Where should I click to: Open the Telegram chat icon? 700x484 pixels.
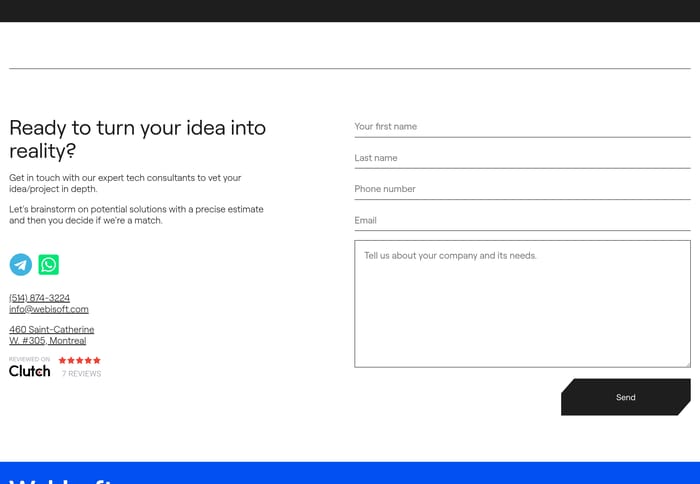point(21,264)
